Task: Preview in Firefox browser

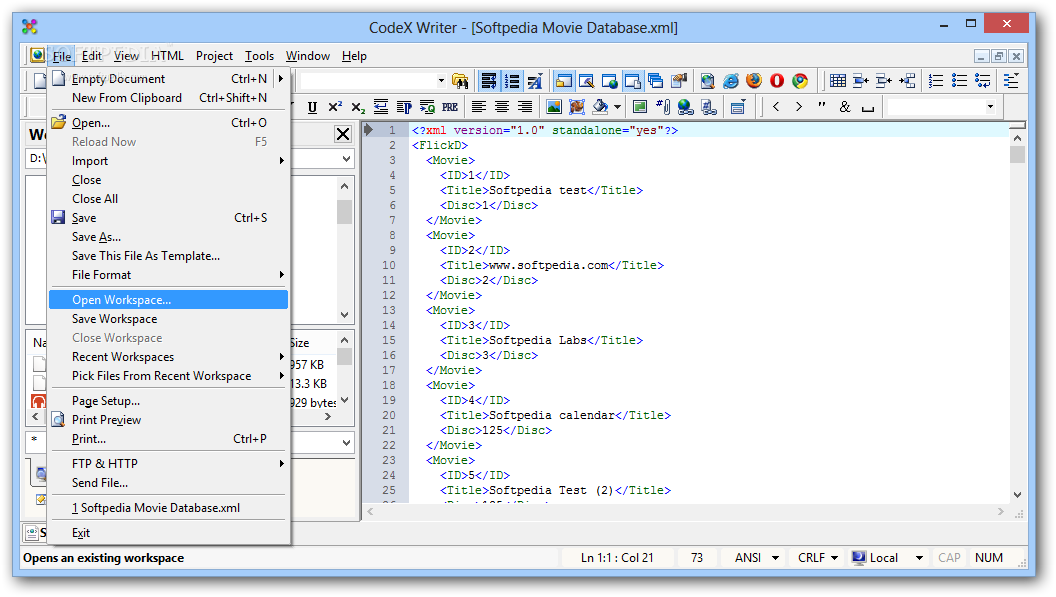Action: [754, 82]
